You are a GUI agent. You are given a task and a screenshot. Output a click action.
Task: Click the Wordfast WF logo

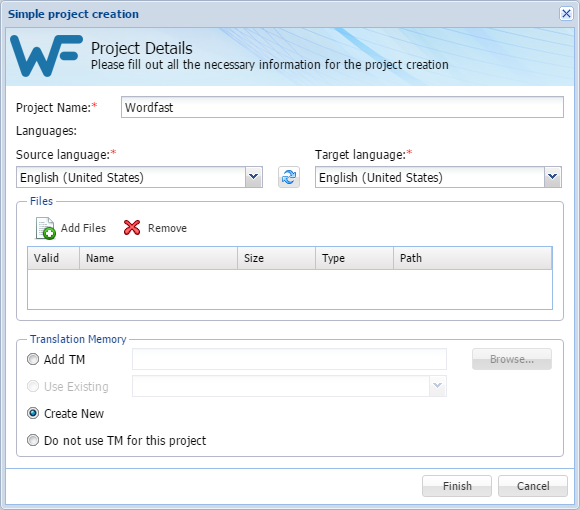(x=46, y=56)
